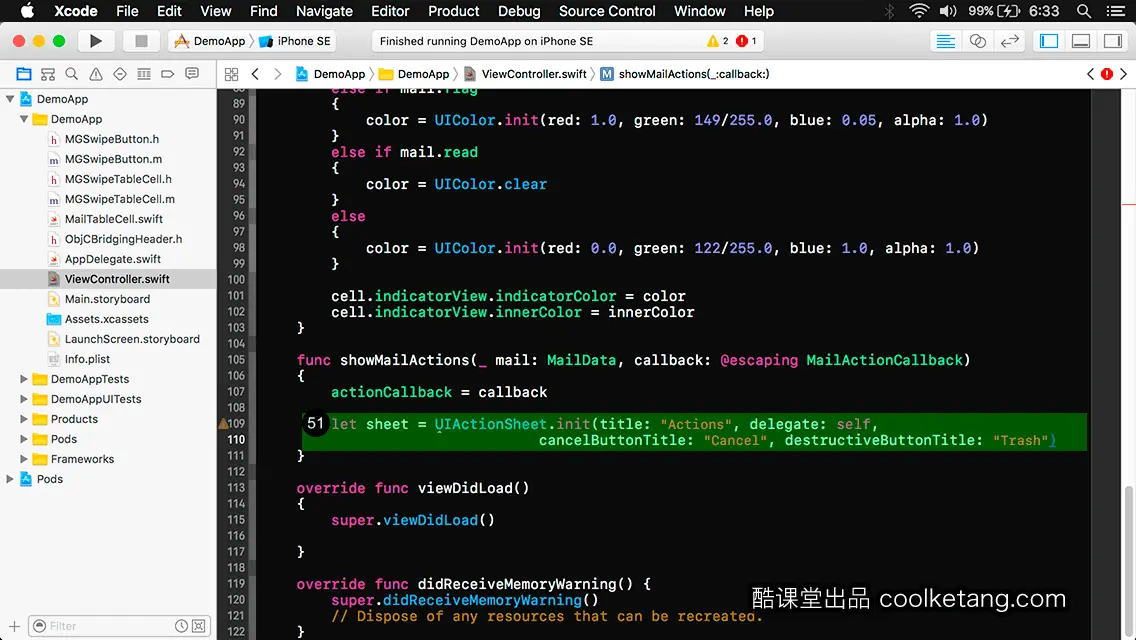The width and height of the screenshot is (1136, 640).
Task: Open the Apple menu
Action: coord(27,11)
